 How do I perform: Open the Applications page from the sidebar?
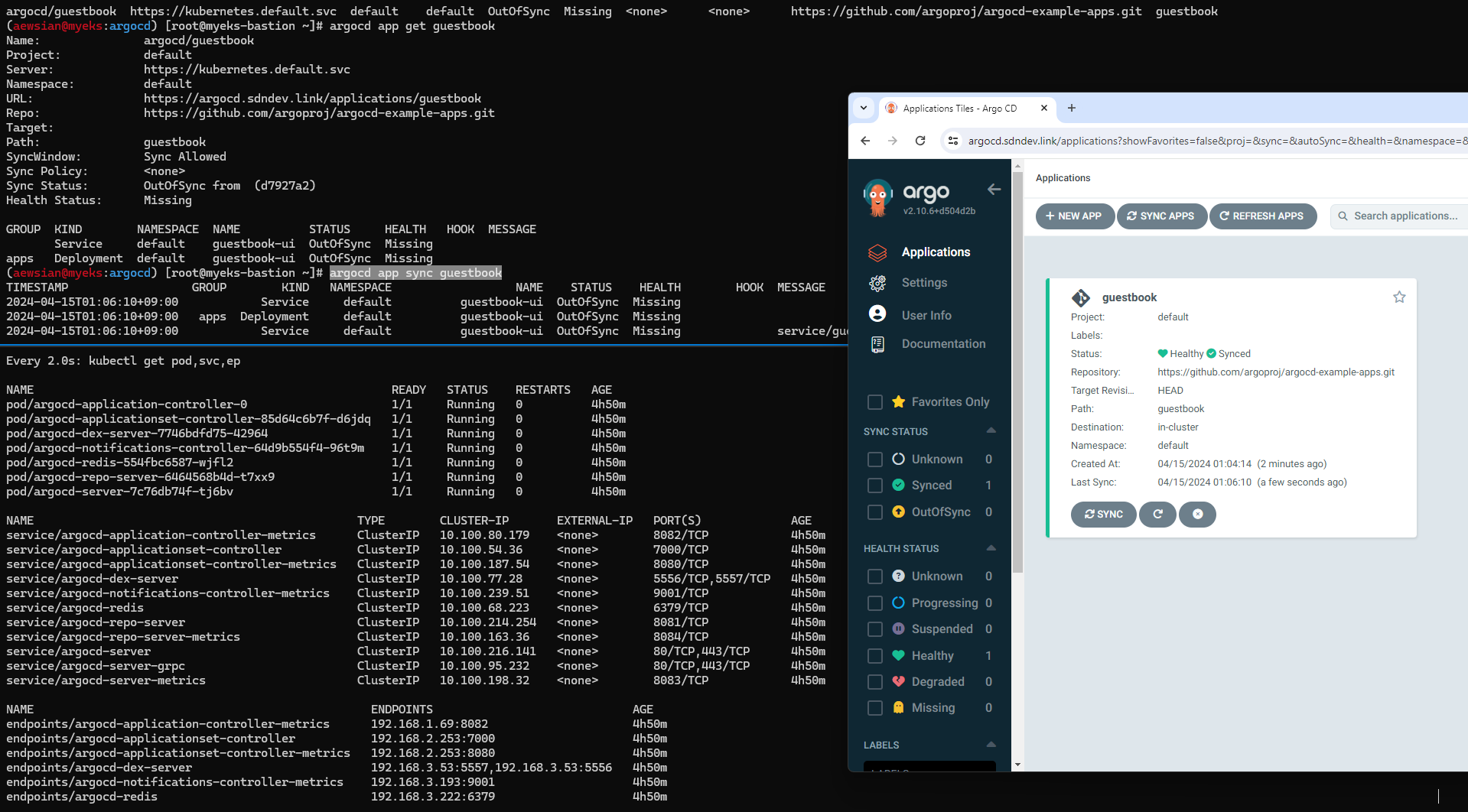pos(936,252)
